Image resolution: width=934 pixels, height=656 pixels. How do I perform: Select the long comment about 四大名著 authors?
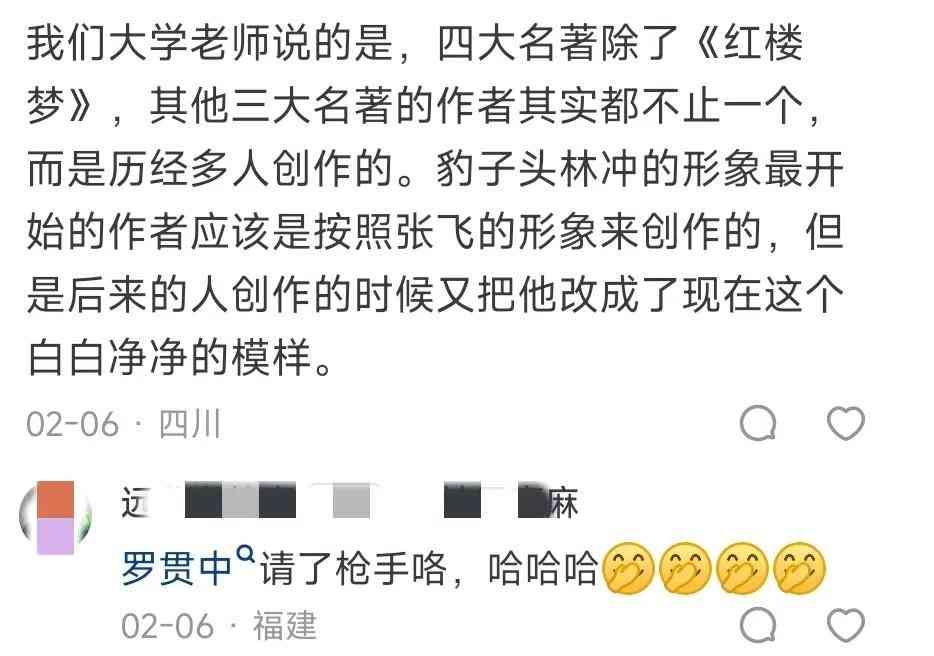tap(435, 201)
